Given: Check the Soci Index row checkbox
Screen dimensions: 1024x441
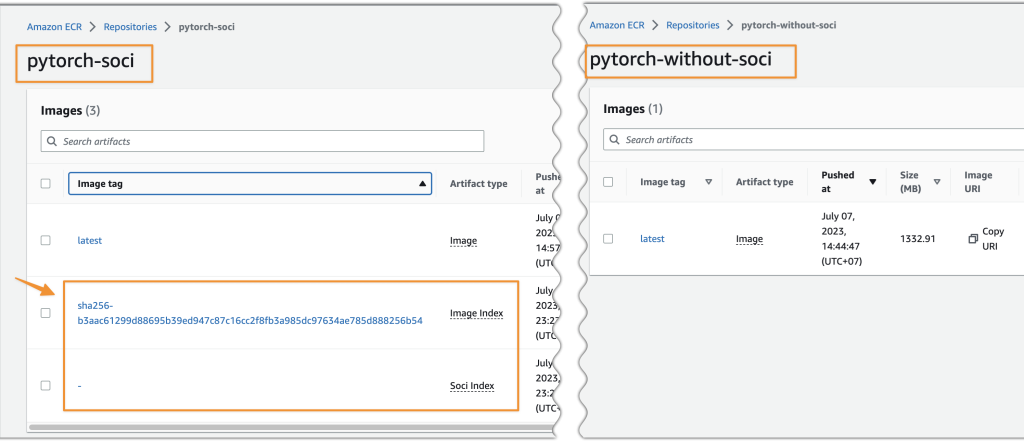Looking at the screenshot, I should [x=46, y=385].
